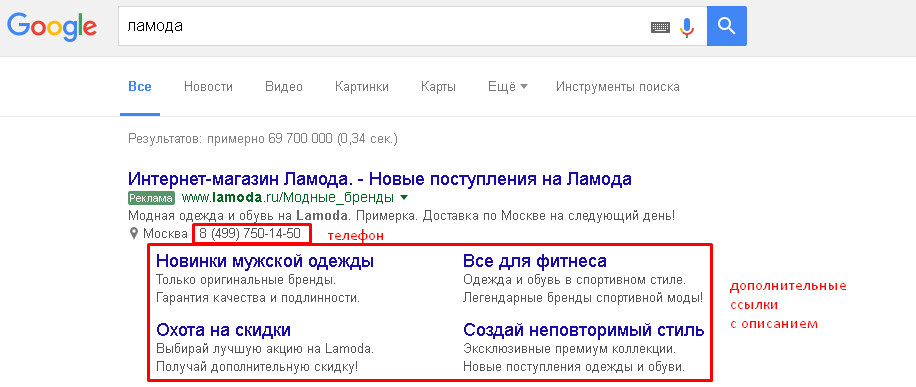Select the Все results tab
Screen dimensions: 916x387
140,87
